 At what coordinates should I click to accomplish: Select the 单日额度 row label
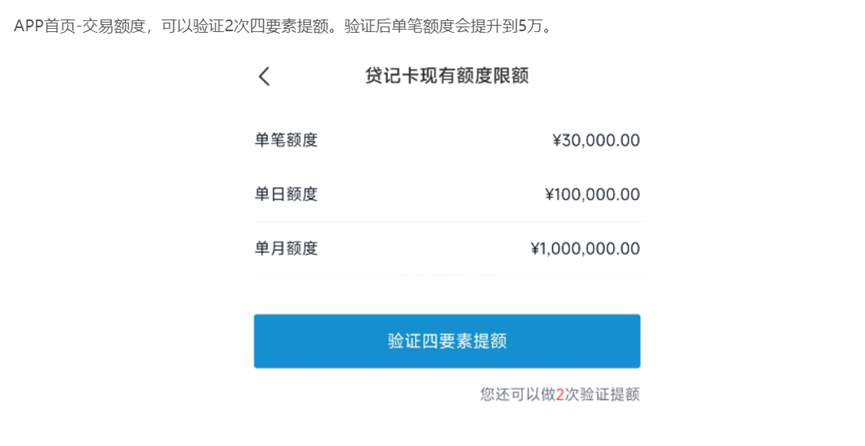pos(286,194)
